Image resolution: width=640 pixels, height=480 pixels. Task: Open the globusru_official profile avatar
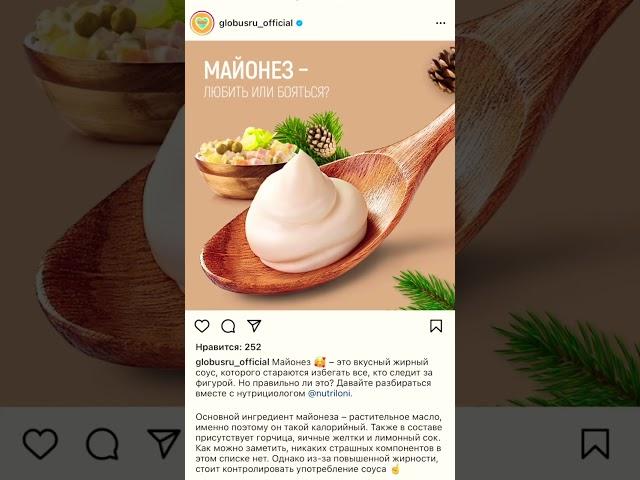(202, 23)
